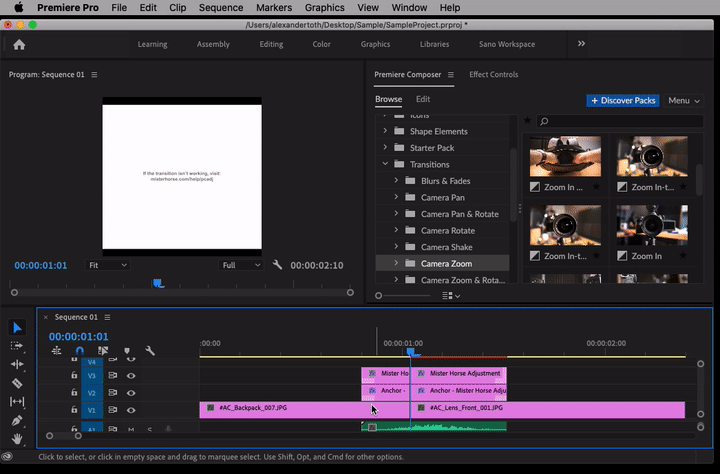Switch to the Editing workspace

pyautogui.click(x=271, y=44)
